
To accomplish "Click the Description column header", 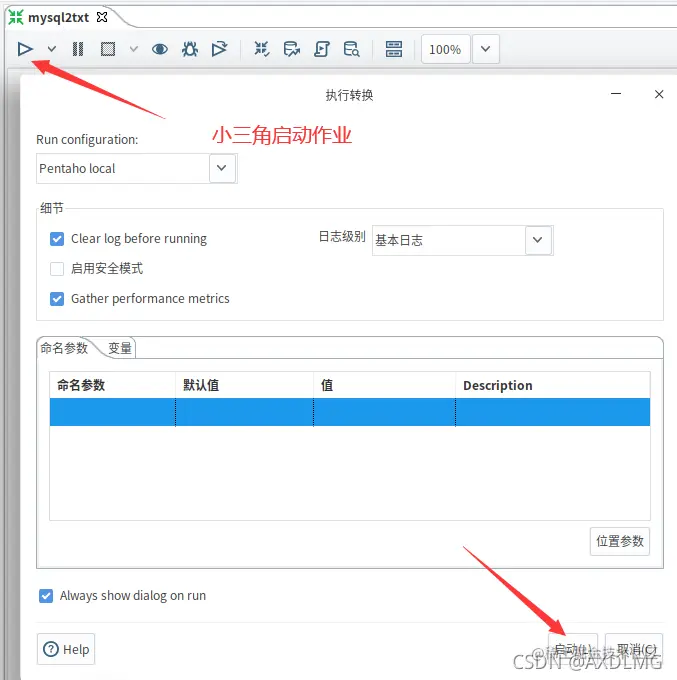I will [553, 385].
